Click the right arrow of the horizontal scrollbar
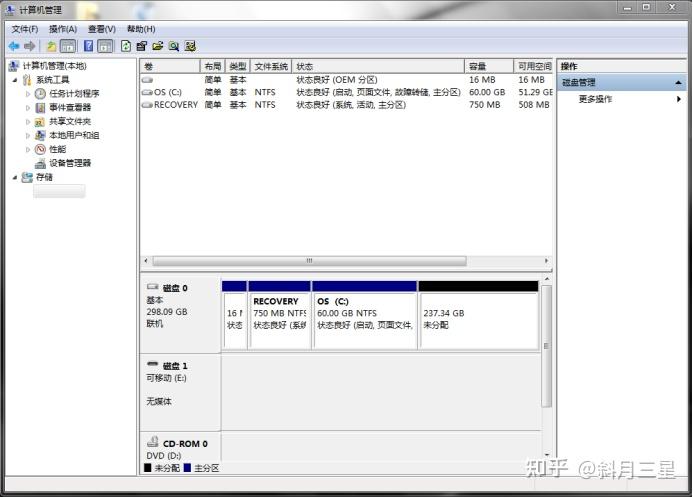The image size is (693, 497). pyautogui.click(x=546, y=261)
